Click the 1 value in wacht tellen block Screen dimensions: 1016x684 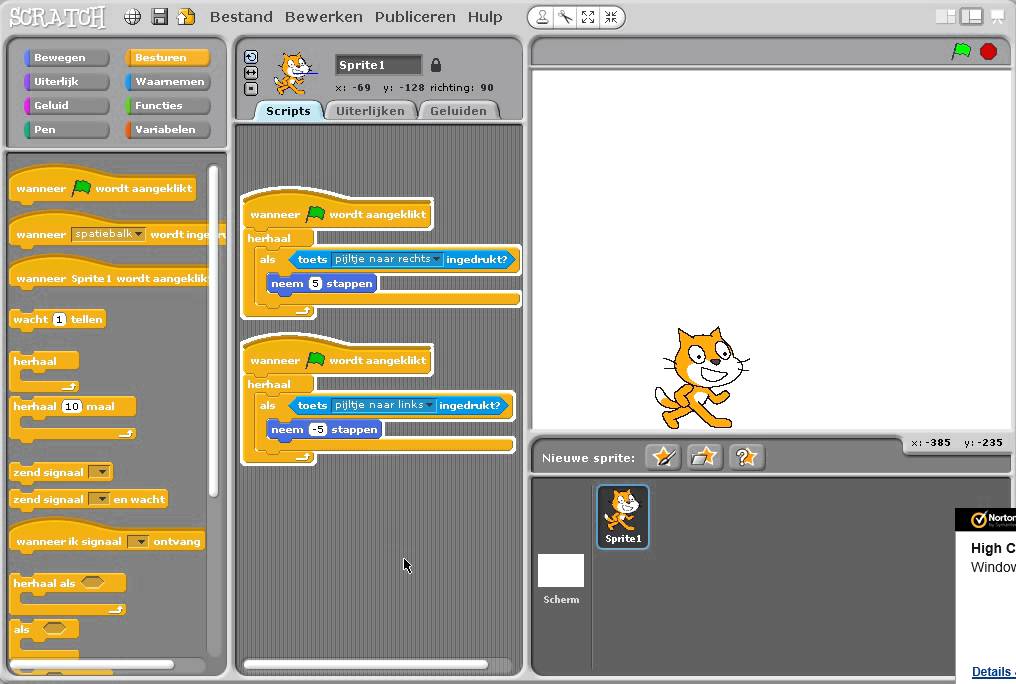[59, 319]
